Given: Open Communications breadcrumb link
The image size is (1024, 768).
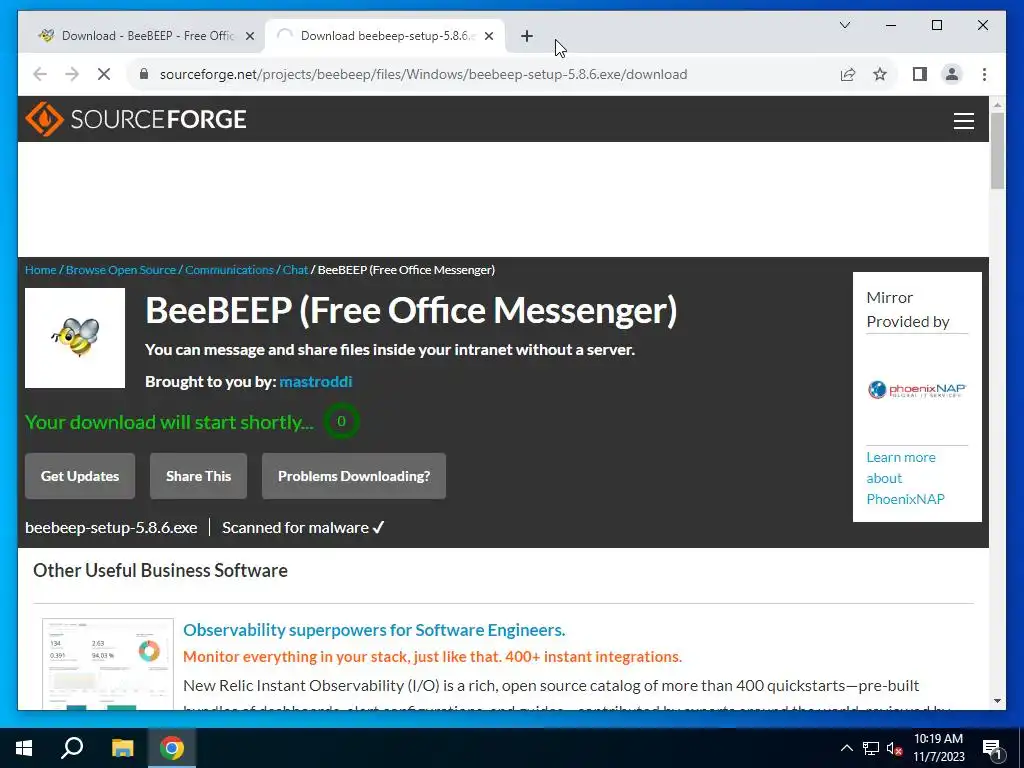Looking at the screenshot, I should click(229, 270).
